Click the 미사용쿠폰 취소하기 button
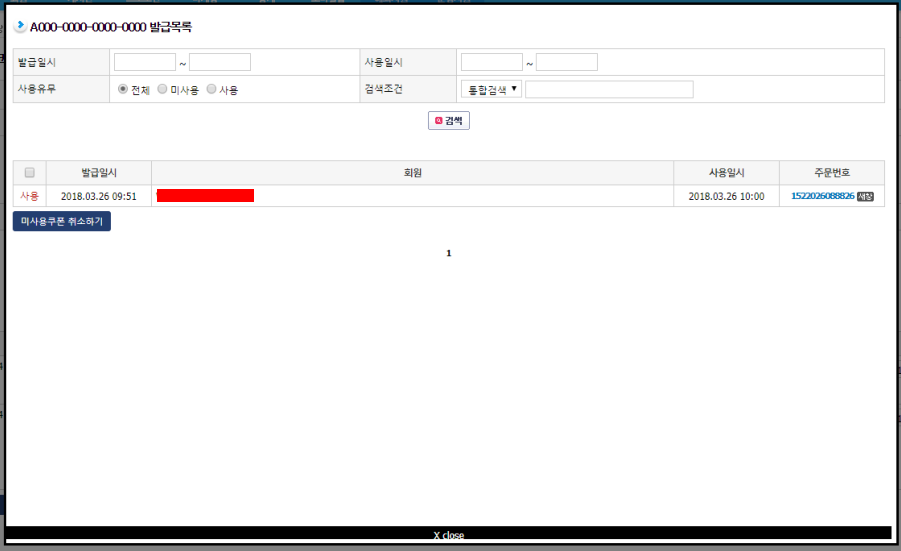901x551 pixels. tap(62, 221)
